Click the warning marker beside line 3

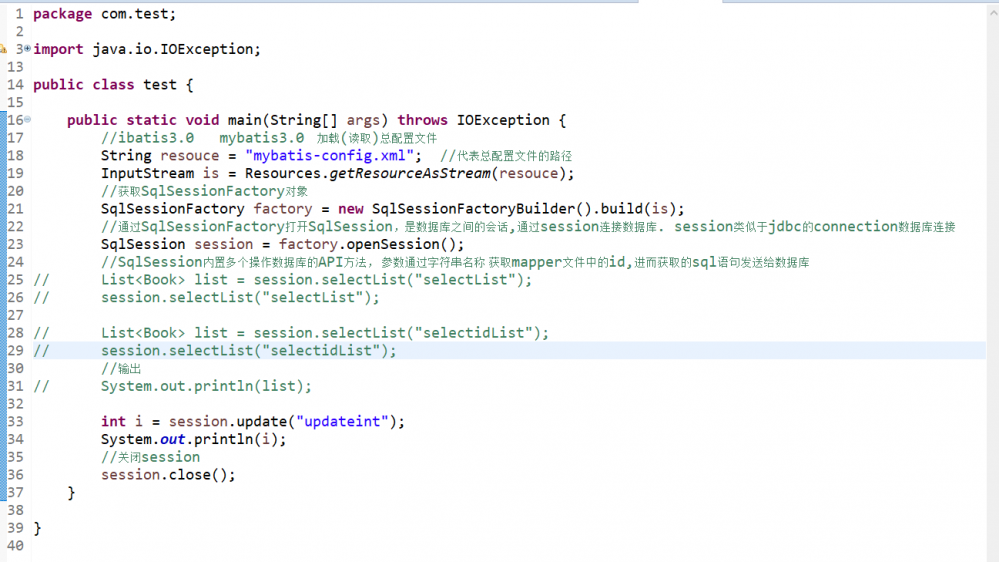point(3,49)
